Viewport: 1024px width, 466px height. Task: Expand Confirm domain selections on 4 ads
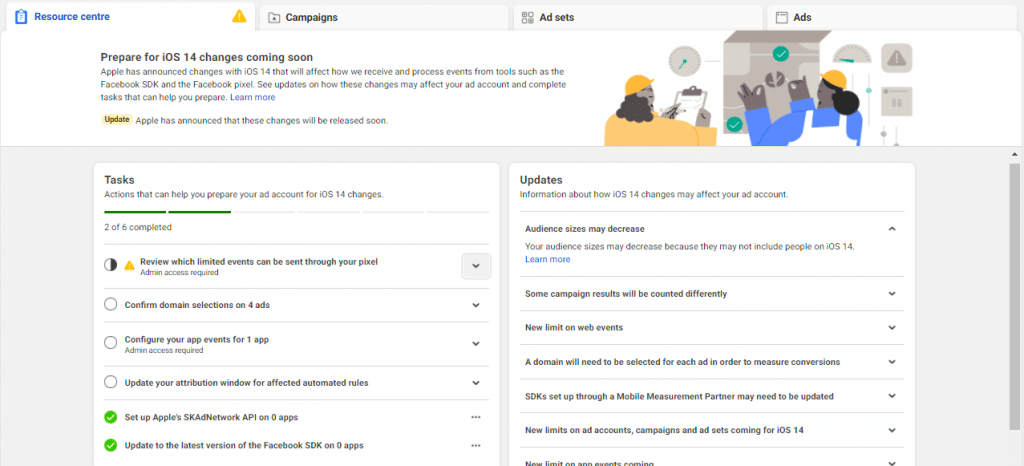coord(476,305)
